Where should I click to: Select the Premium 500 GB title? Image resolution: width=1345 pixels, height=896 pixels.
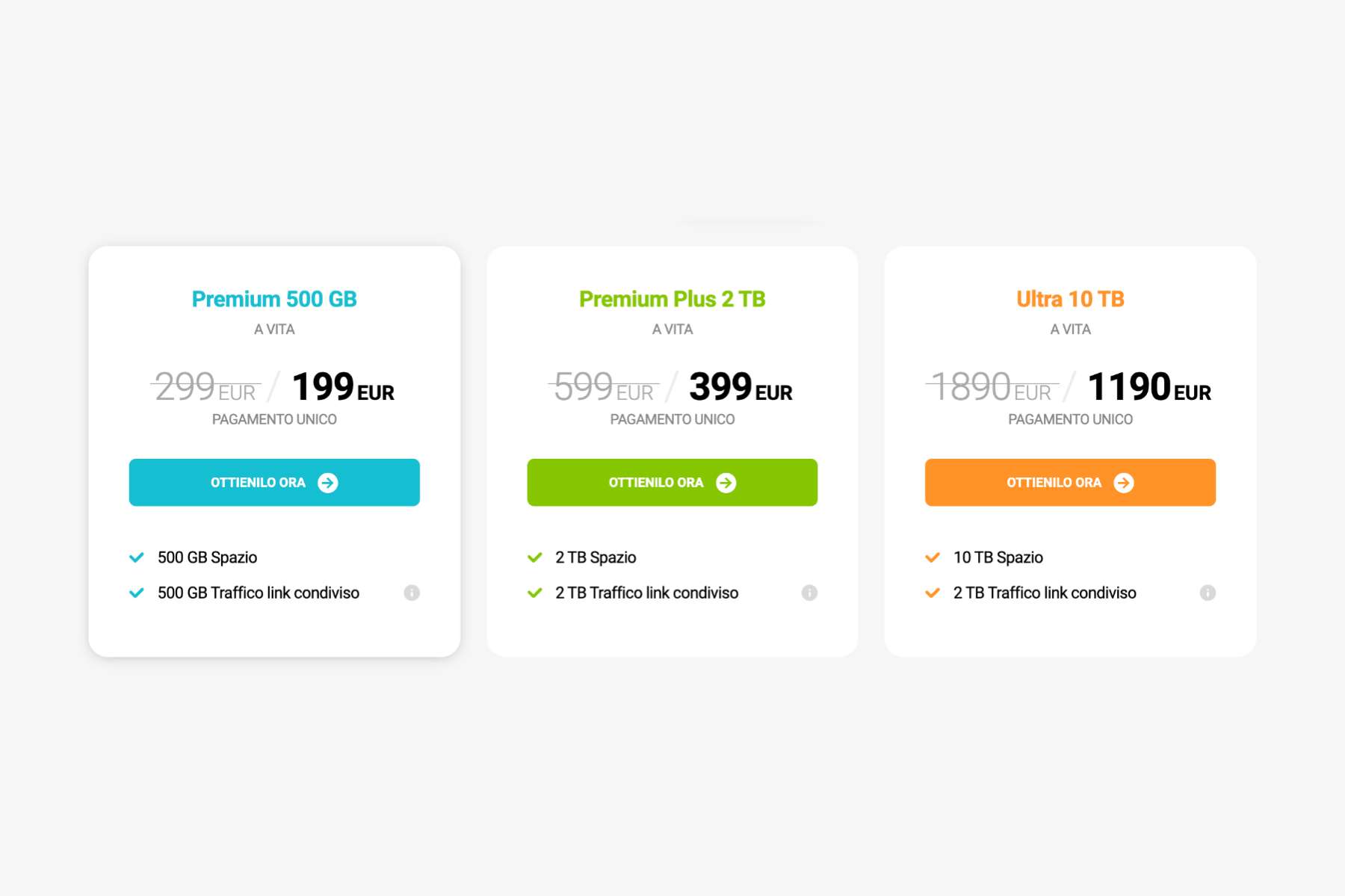pyautogui.click(x=274, y=299)
